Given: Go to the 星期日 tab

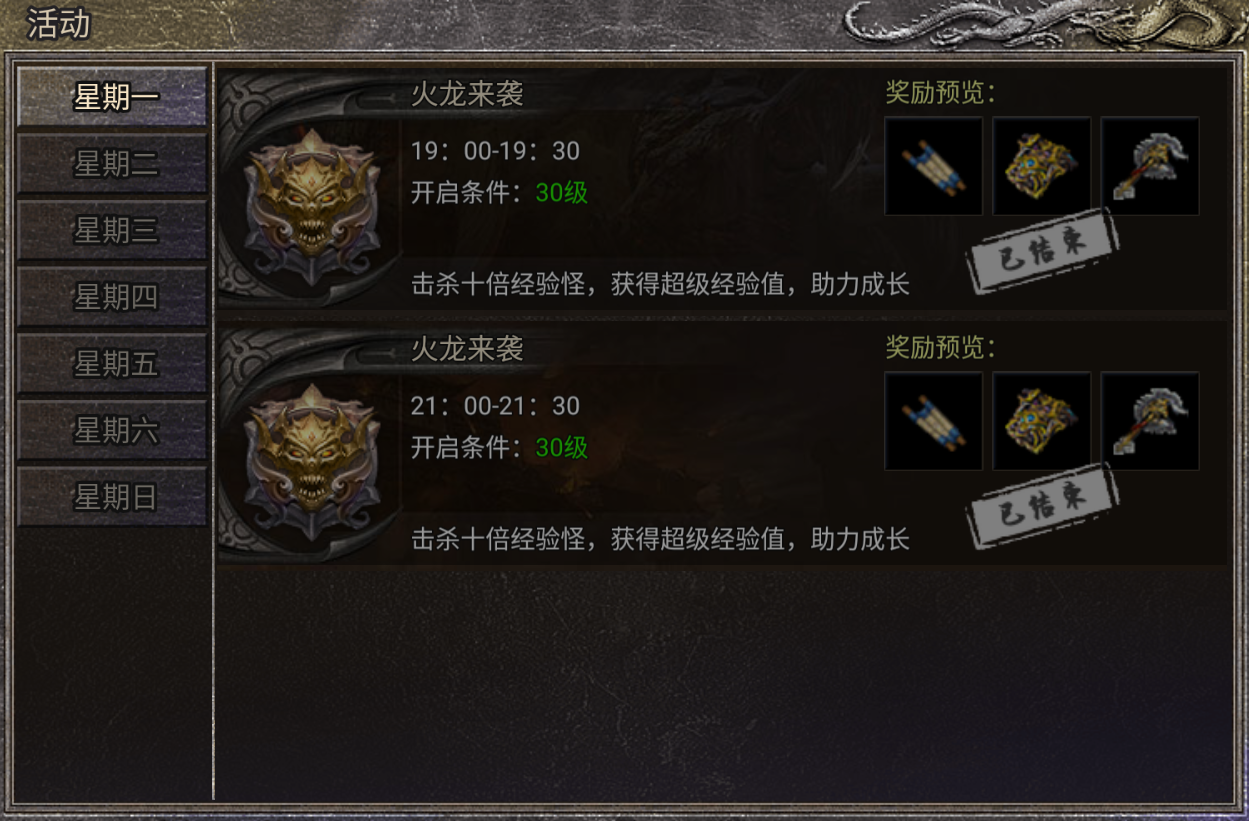Looking at the screenshot, I should click(x=113, y=496).
